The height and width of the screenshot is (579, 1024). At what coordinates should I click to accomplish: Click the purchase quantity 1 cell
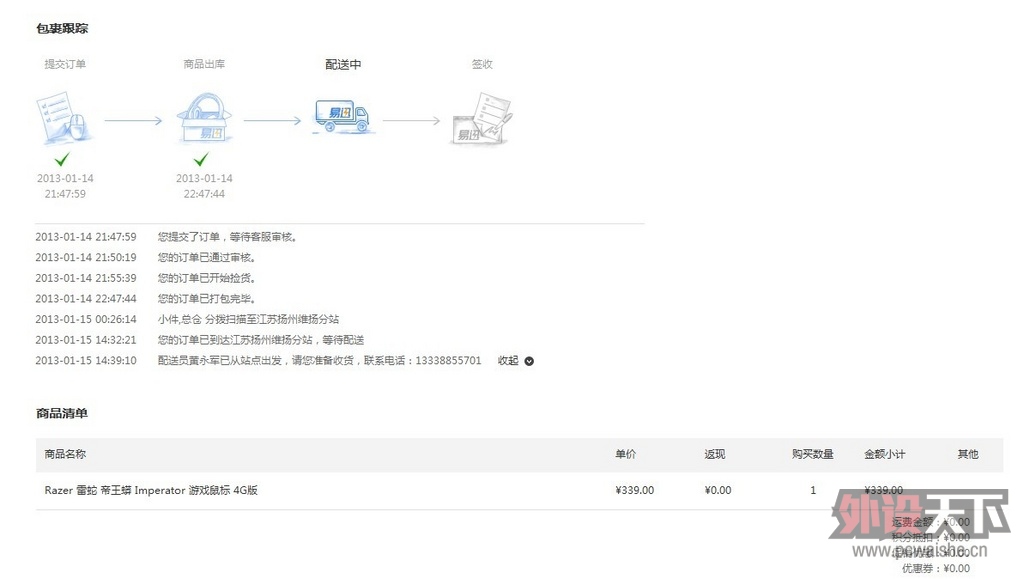click(x=813, y=490)
